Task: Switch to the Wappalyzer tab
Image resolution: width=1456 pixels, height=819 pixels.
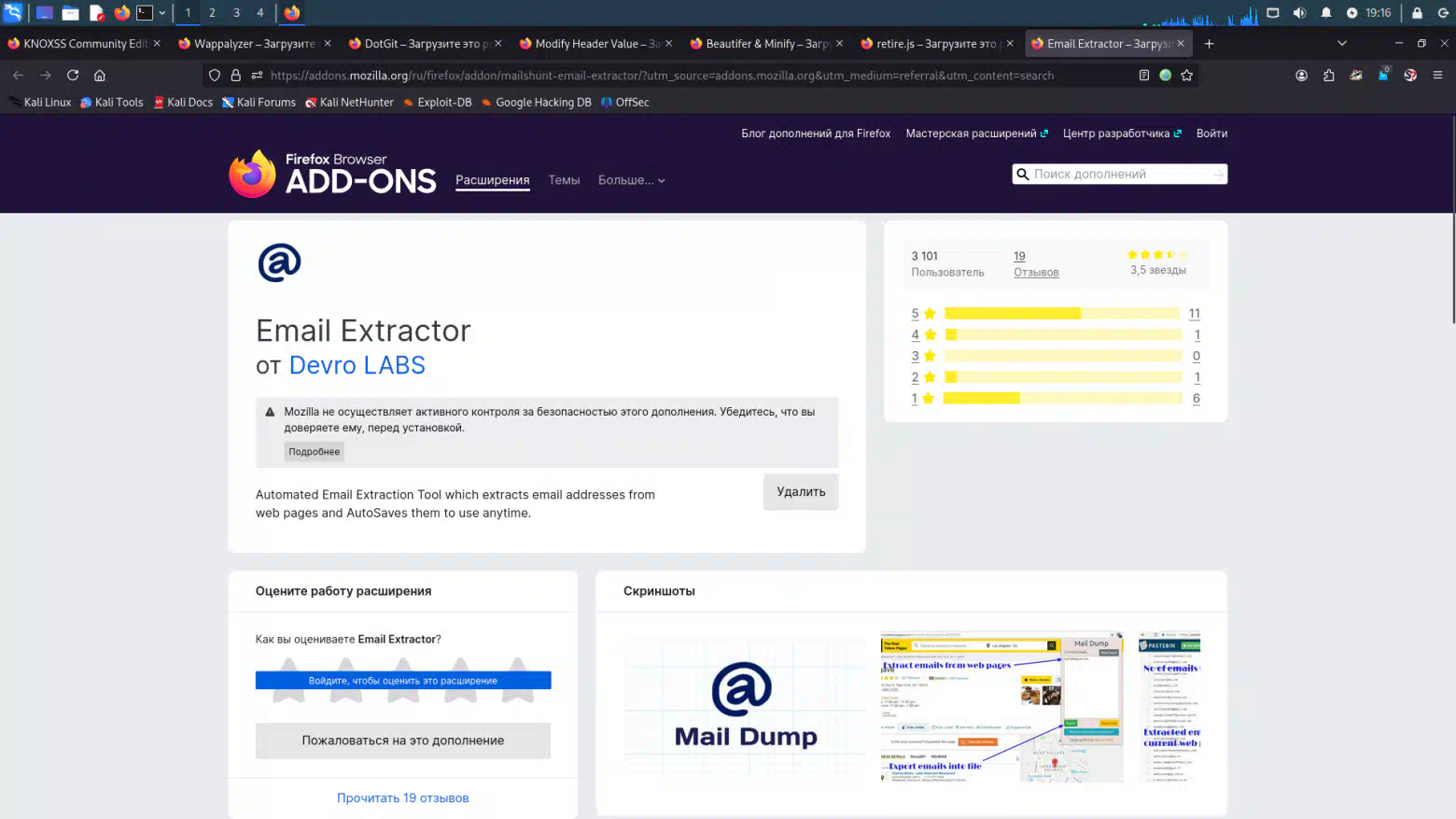Action: [255, 44]
